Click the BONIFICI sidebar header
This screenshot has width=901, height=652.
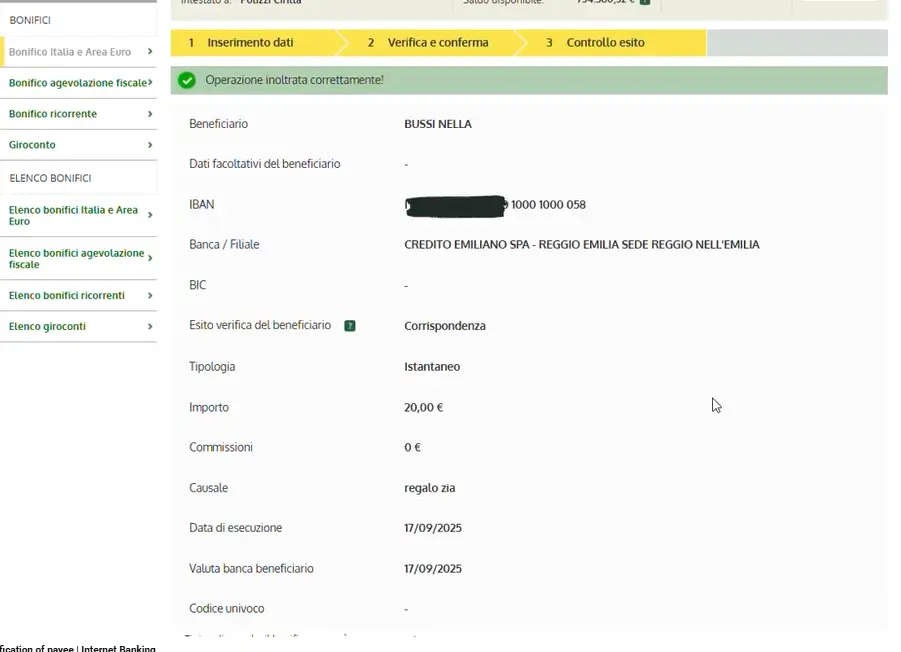[30, 19]
